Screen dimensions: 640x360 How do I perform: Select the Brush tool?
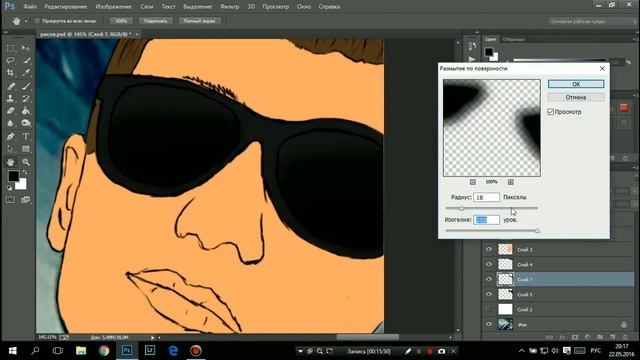[x=26, y=86]
